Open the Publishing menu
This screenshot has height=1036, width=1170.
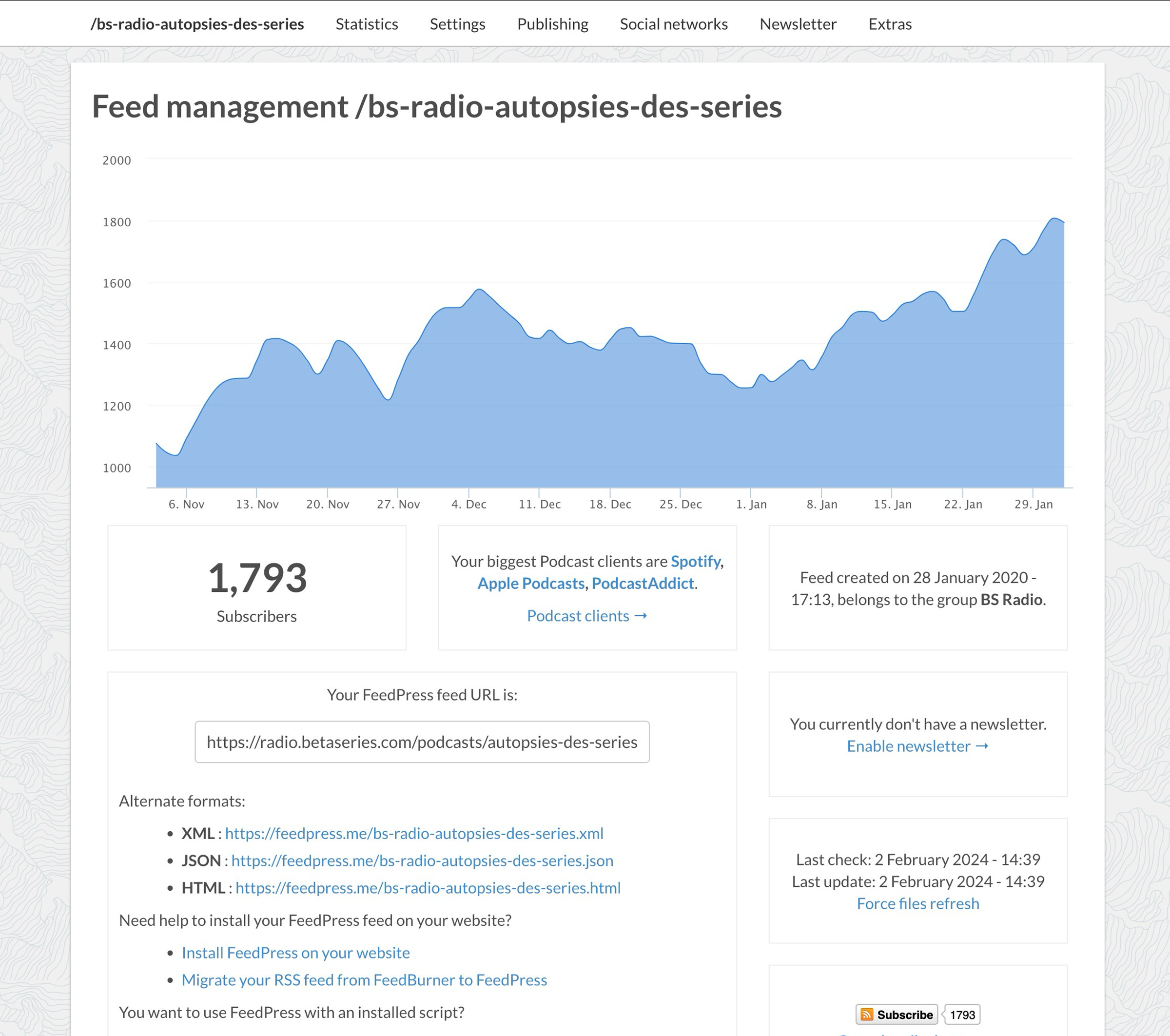pos(552,24)
